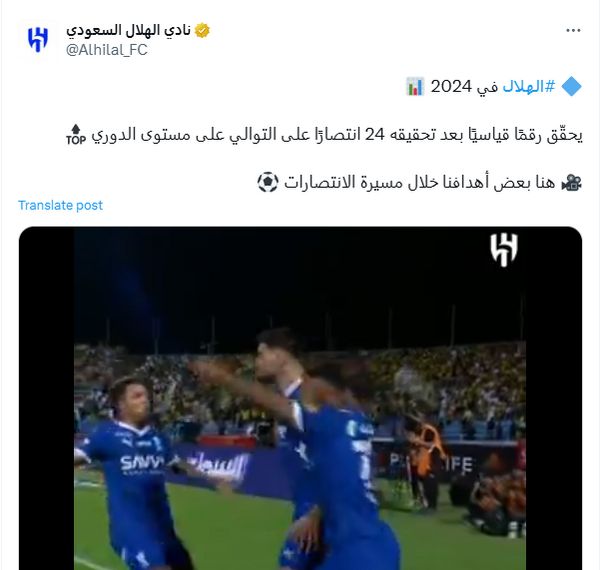
Task: Click the gold verified badge
Action: coord(202,30)
